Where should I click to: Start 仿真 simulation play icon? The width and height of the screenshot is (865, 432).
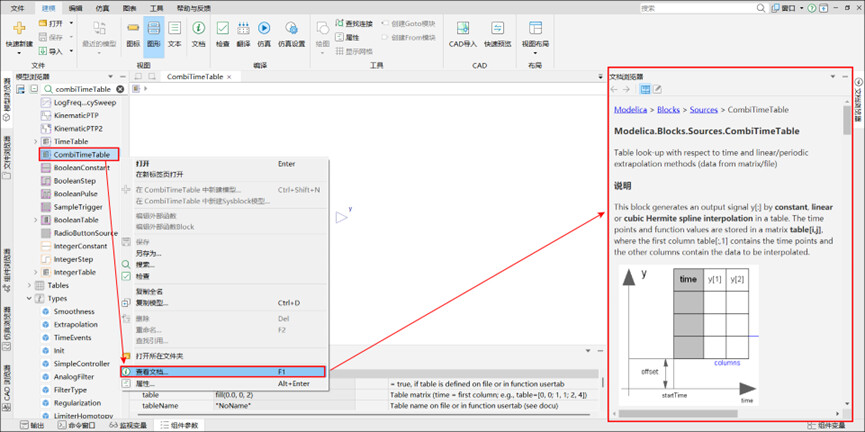pyautogui.click(x=264, y=28)
